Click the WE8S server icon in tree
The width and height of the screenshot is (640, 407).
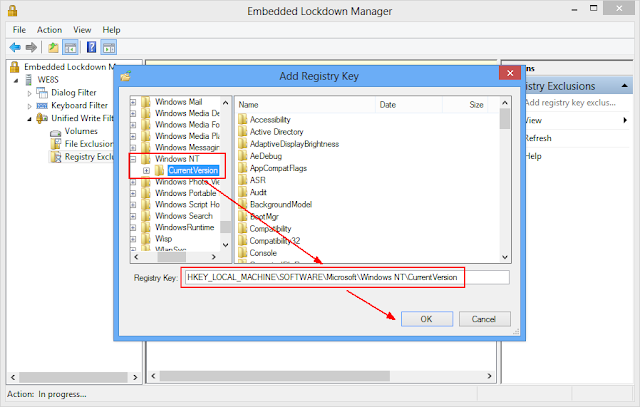point(29,80)
